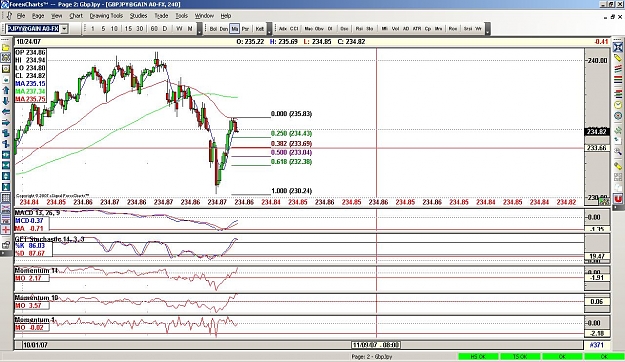Set the 30-minute chart interval
The width and height of the screenshot is (625, 362).
139,29
